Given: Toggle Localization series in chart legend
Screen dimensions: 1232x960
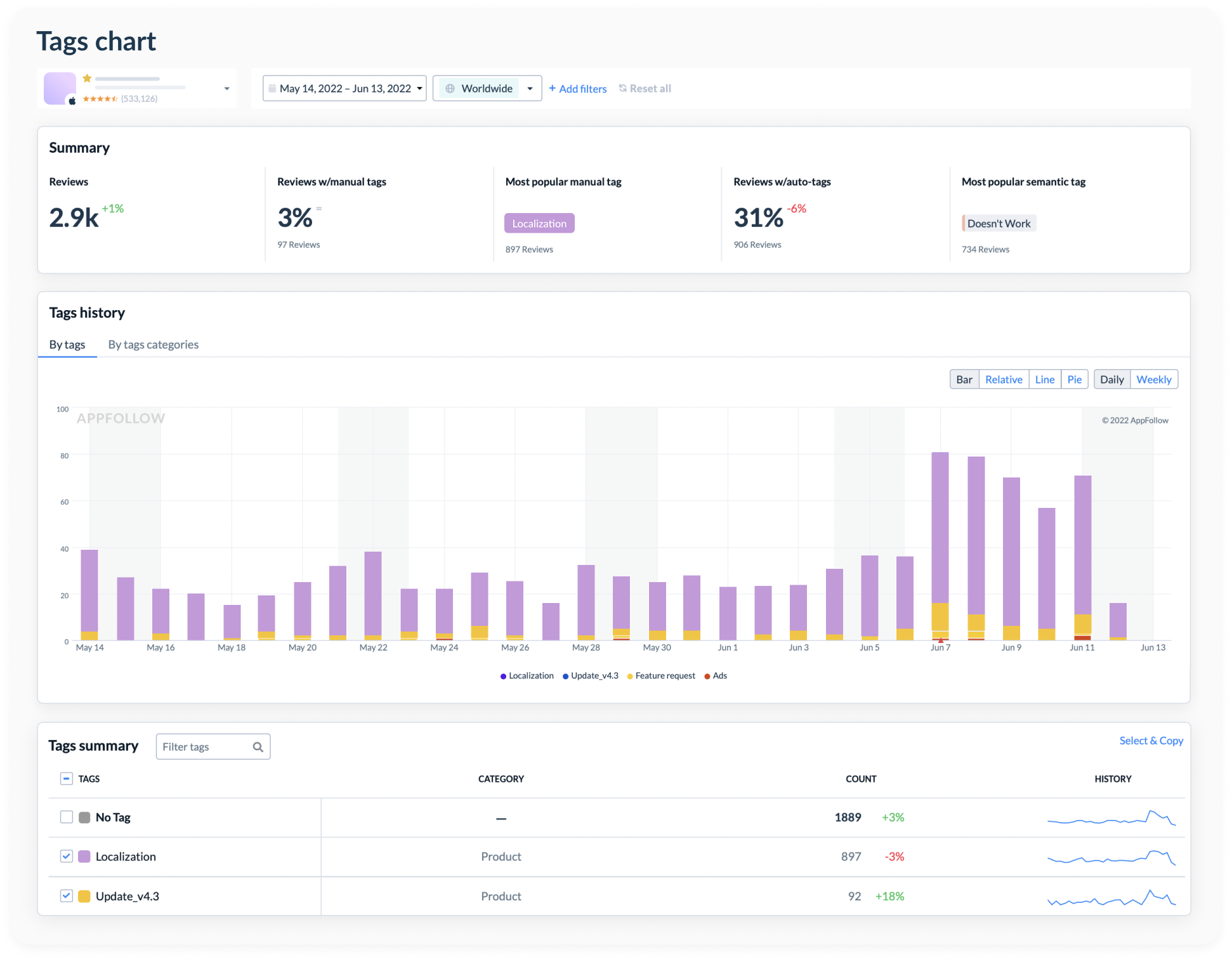Looking at the screenshot, I should pos(527,676).
